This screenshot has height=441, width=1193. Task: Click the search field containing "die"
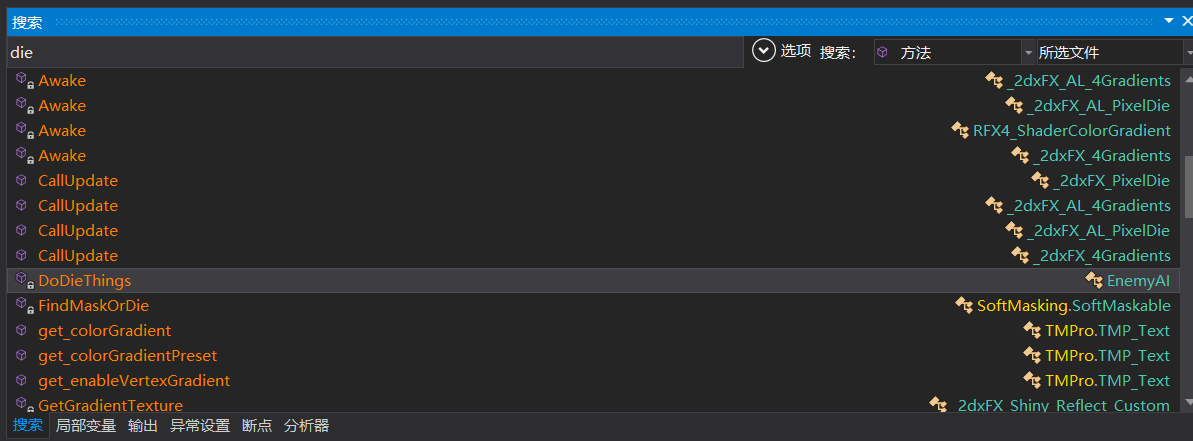[375, 52]
